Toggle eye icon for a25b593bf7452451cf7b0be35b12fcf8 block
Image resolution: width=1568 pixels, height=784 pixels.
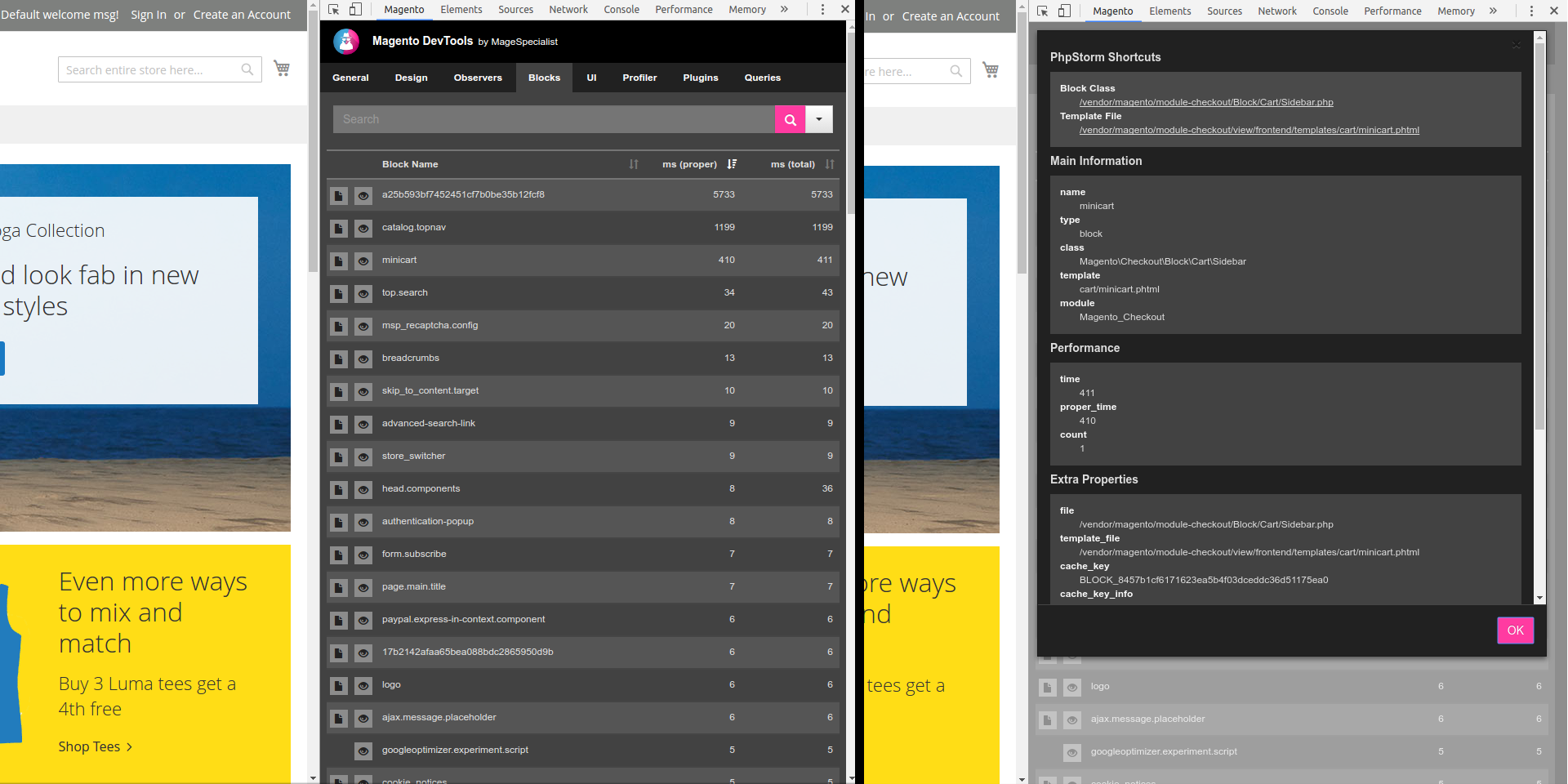point(363,195)
